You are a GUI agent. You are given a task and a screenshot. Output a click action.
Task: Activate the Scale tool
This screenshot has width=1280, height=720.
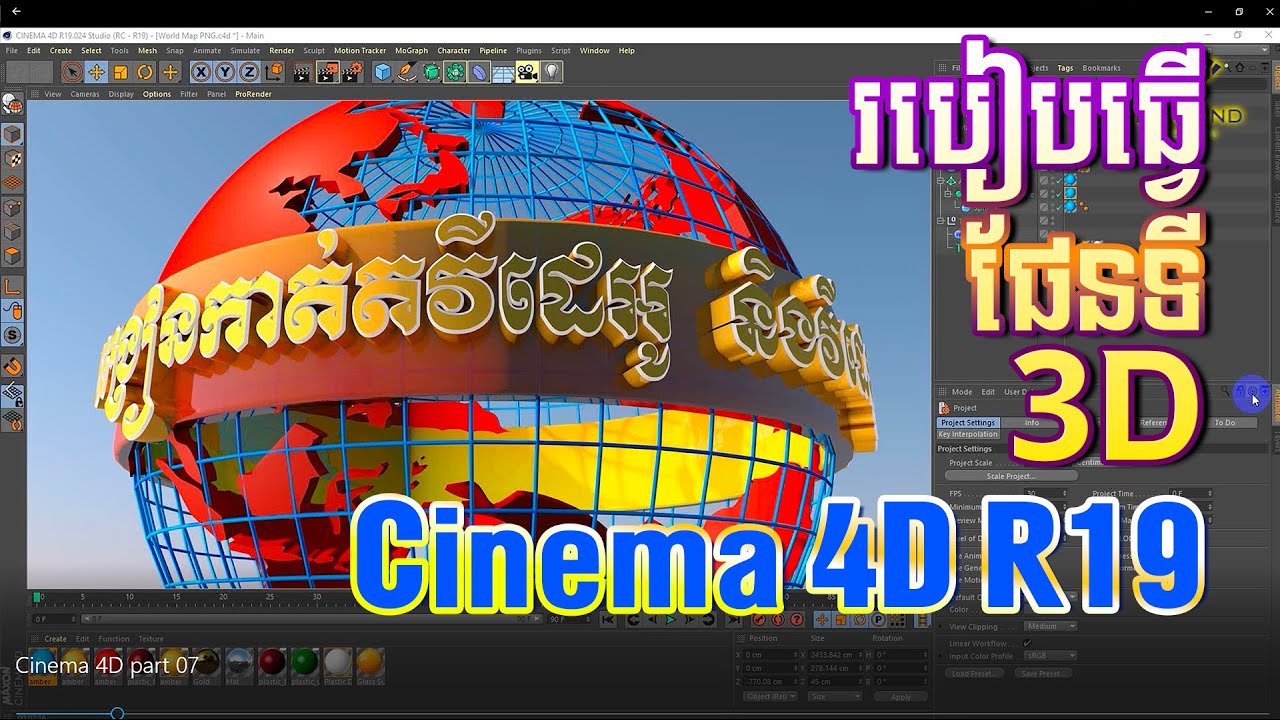[120, 72]
